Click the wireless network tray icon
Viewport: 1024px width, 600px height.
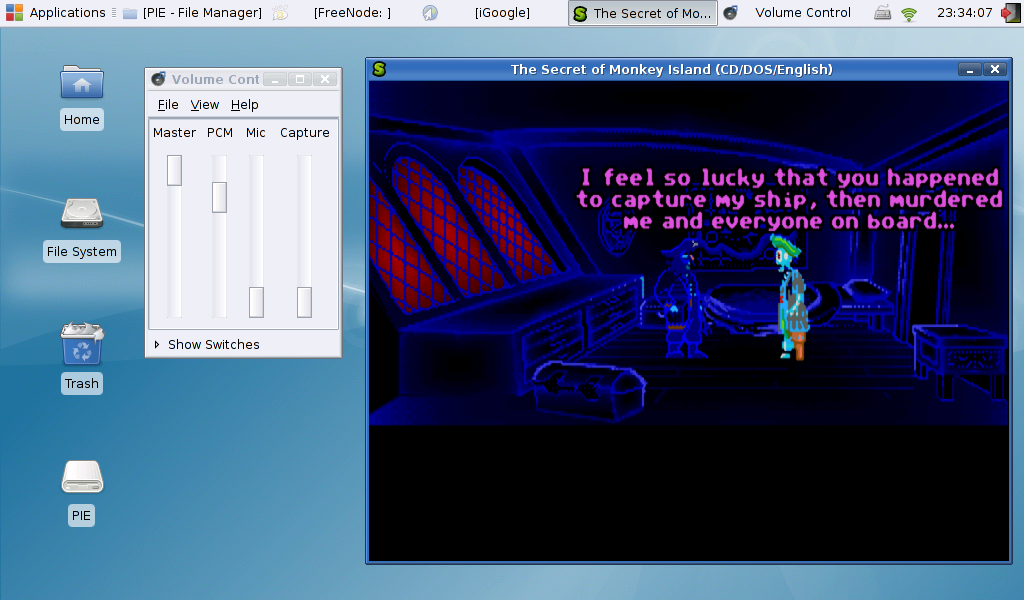[908, 13]
